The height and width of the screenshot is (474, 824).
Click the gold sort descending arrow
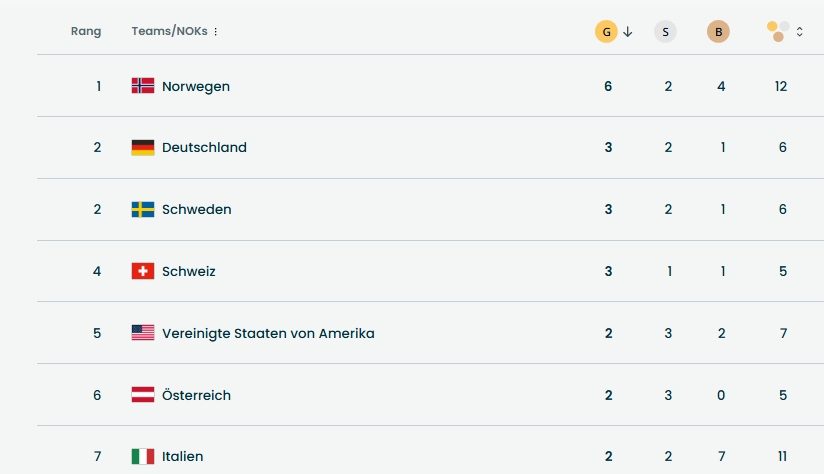(628, 32)
